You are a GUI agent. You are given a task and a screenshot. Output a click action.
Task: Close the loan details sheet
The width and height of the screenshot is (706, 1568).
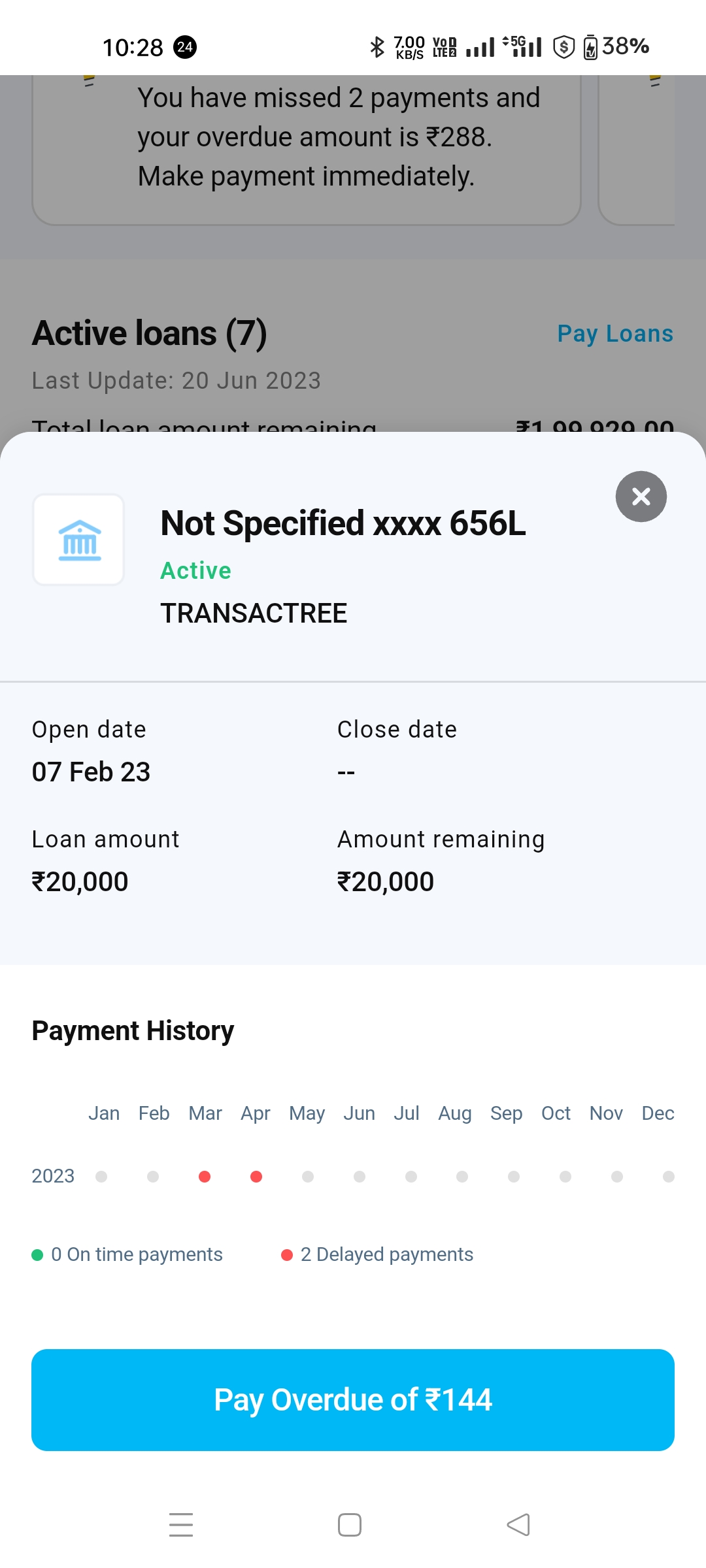point(641,497)
